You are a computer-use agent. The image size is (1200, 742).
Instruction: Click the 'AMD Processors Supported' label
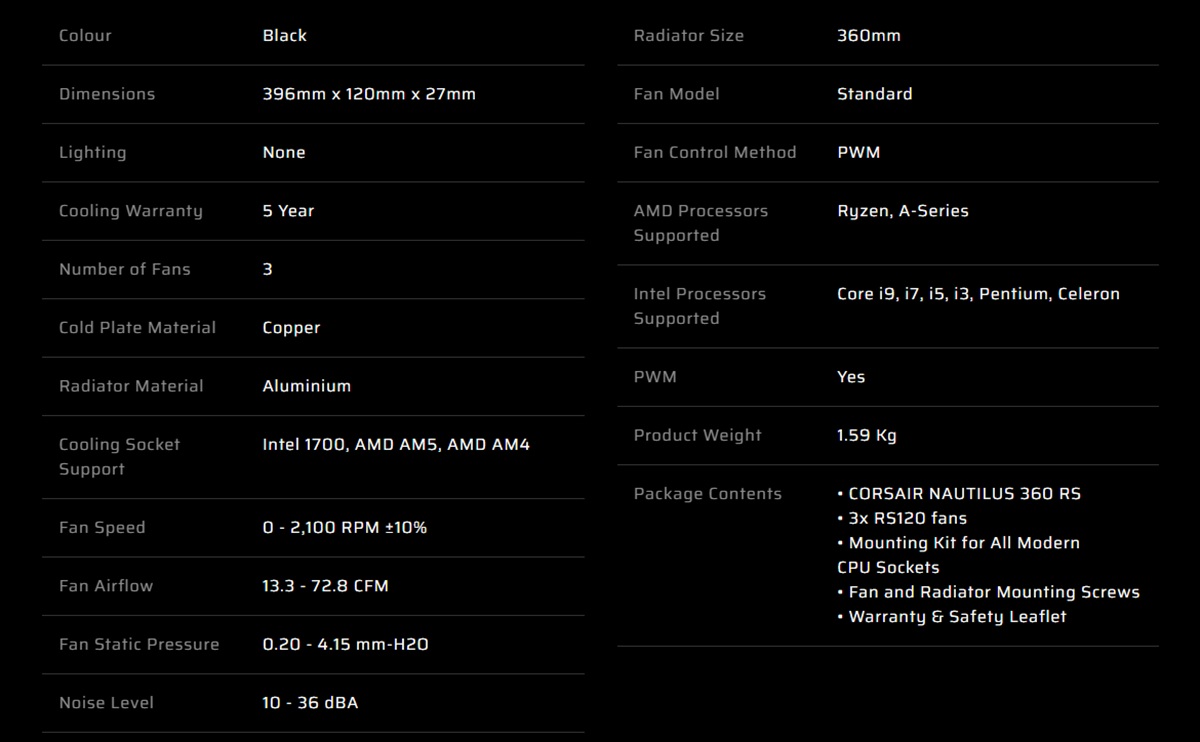[701, 223]
